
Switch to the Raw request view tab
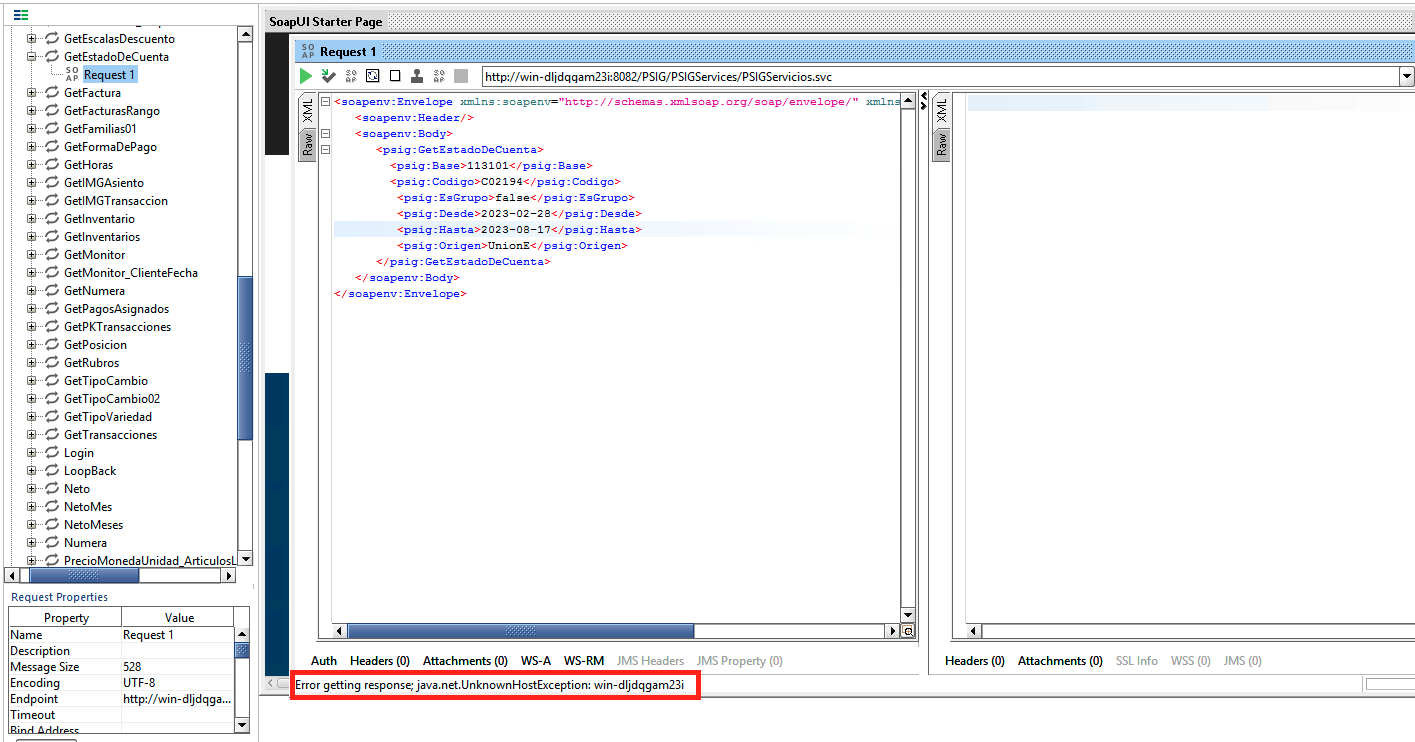pyautogui.click(x=308, y=145)
